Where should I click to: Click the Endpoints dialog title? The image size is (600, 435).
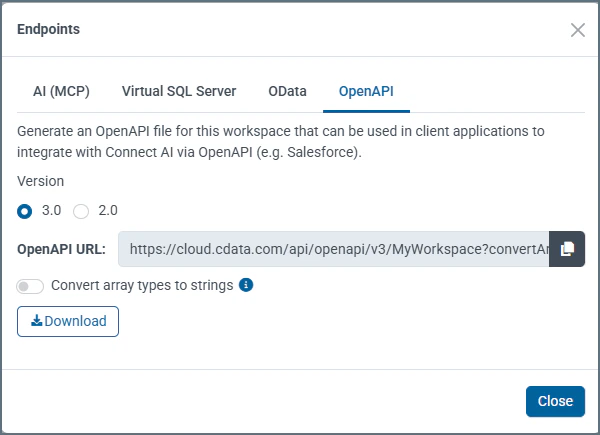tap(49, 30)
